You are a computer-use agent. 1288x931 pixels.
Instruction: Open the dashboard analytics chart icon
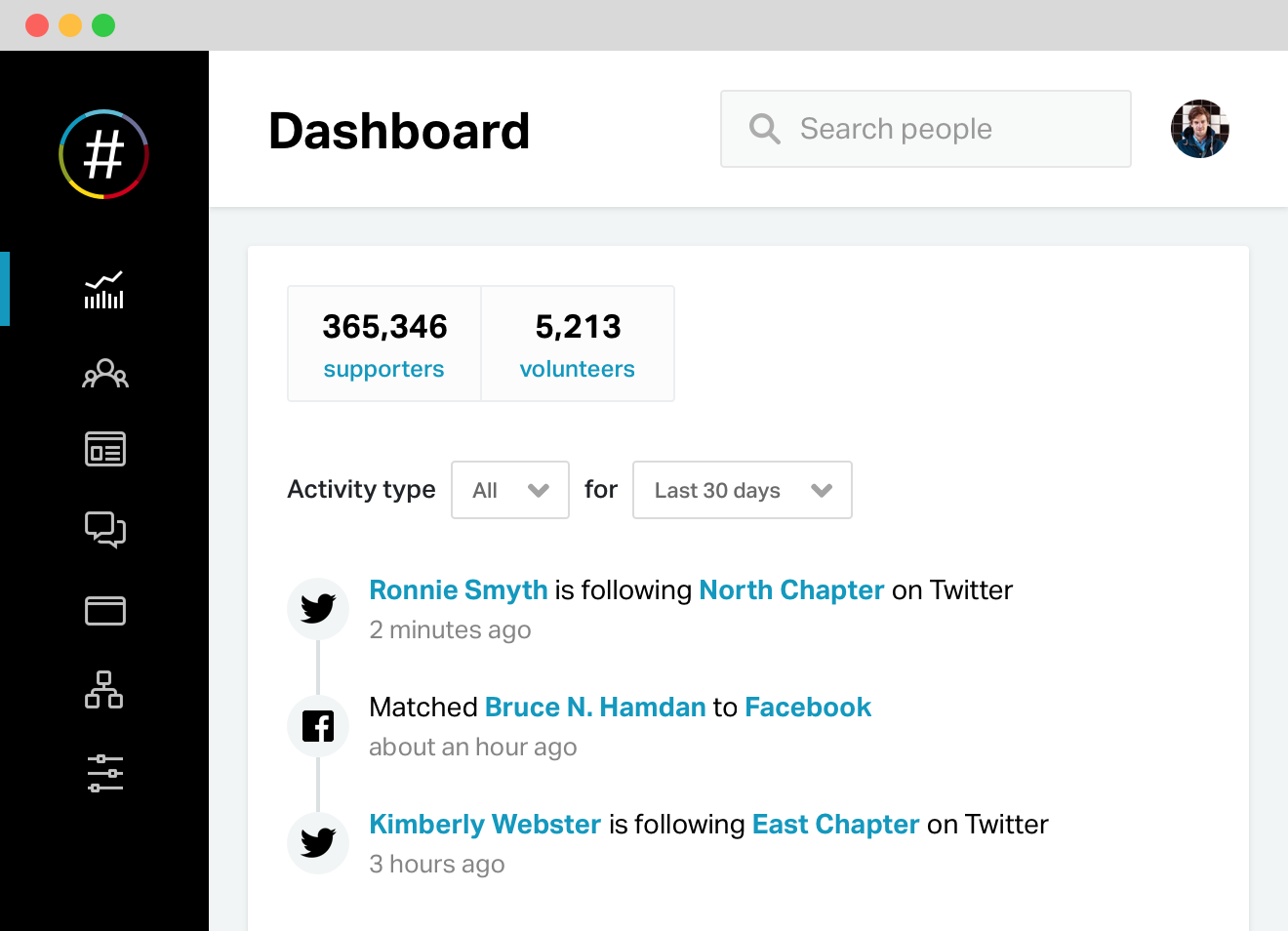104,290
